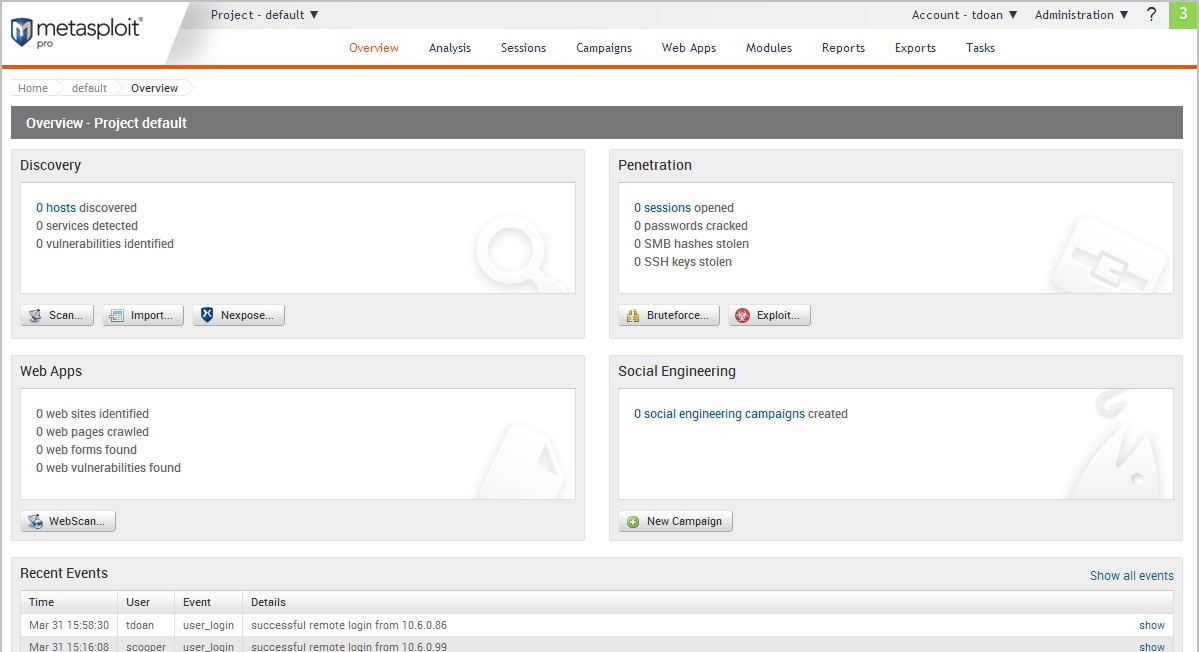1199x652 pixels.
Task: Click the Scan button in Discovery
Action: [57, 315]
